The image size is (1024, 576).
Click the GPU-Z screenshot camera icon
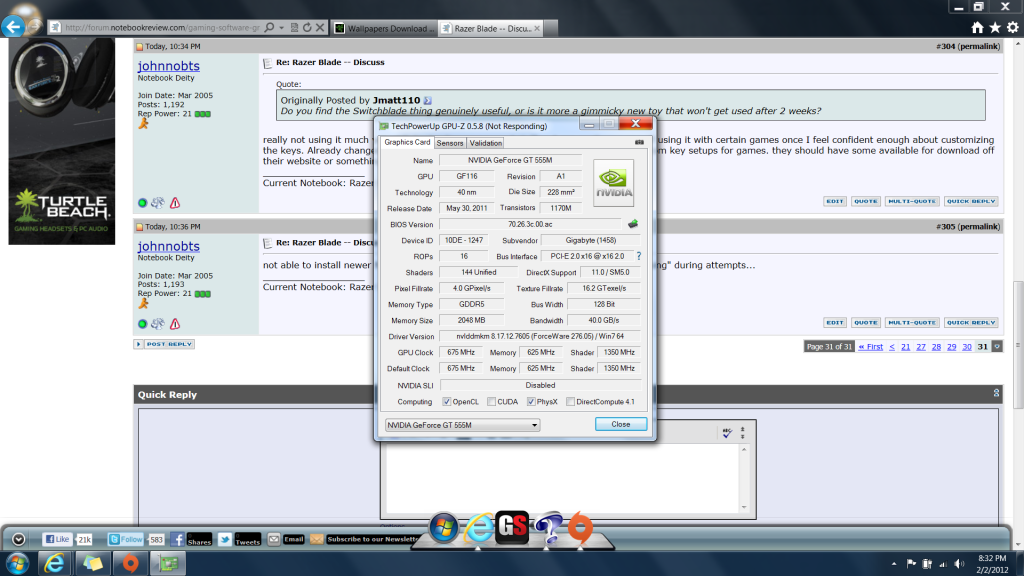point(639,142)
